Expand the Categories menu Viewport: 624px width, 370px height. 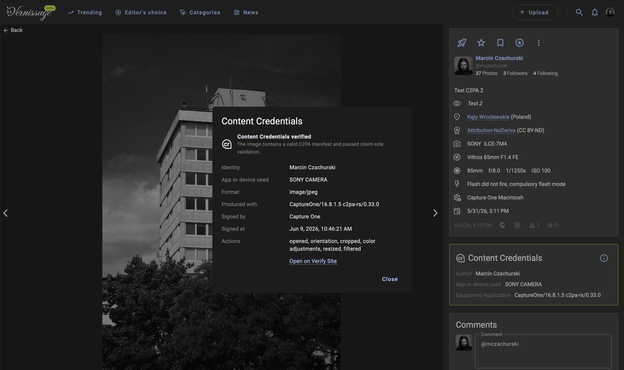point(200,12)
